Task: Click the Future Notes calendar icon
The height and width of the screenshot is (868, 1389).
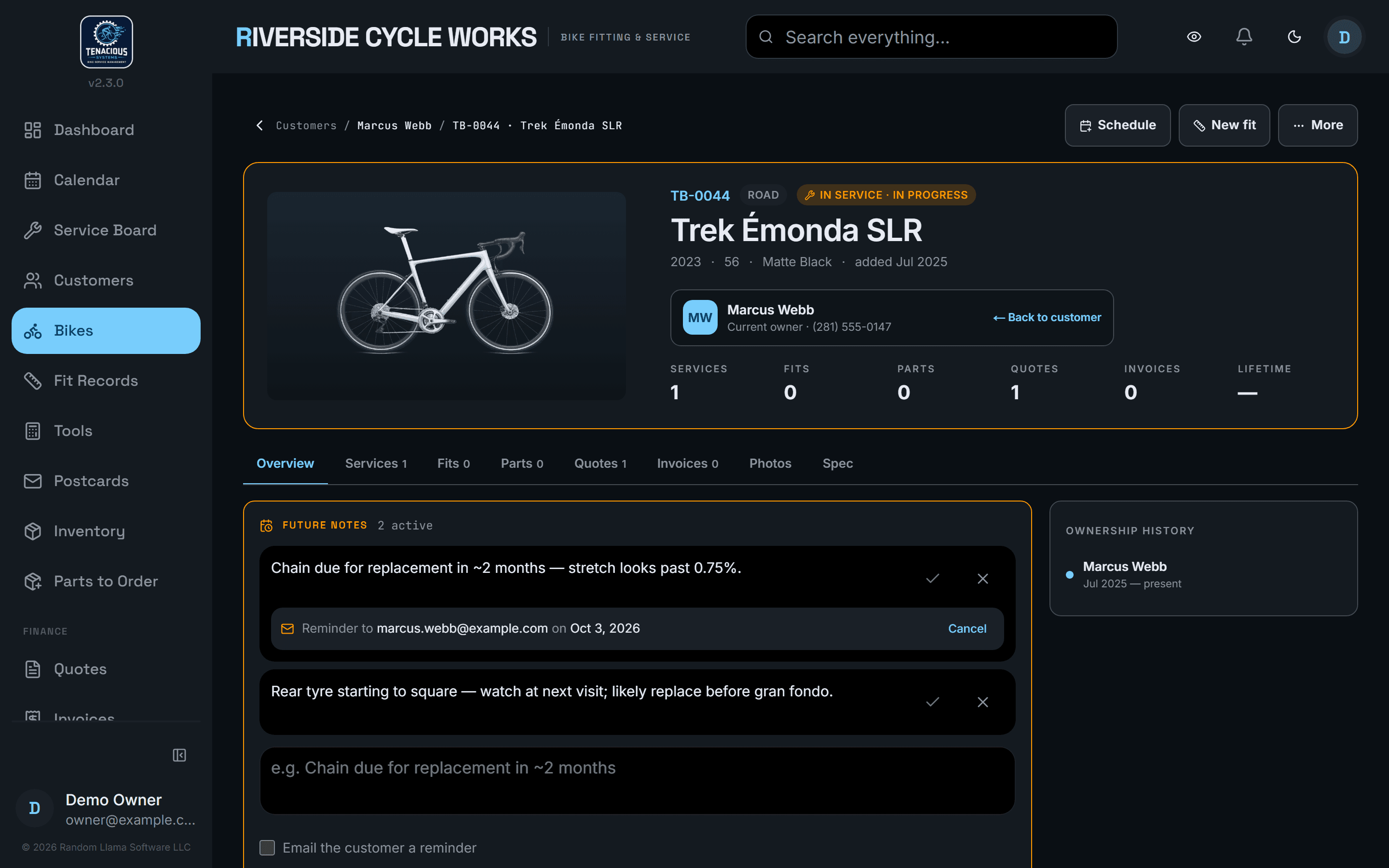Action: pyautogui.click(x=266, y=525)
